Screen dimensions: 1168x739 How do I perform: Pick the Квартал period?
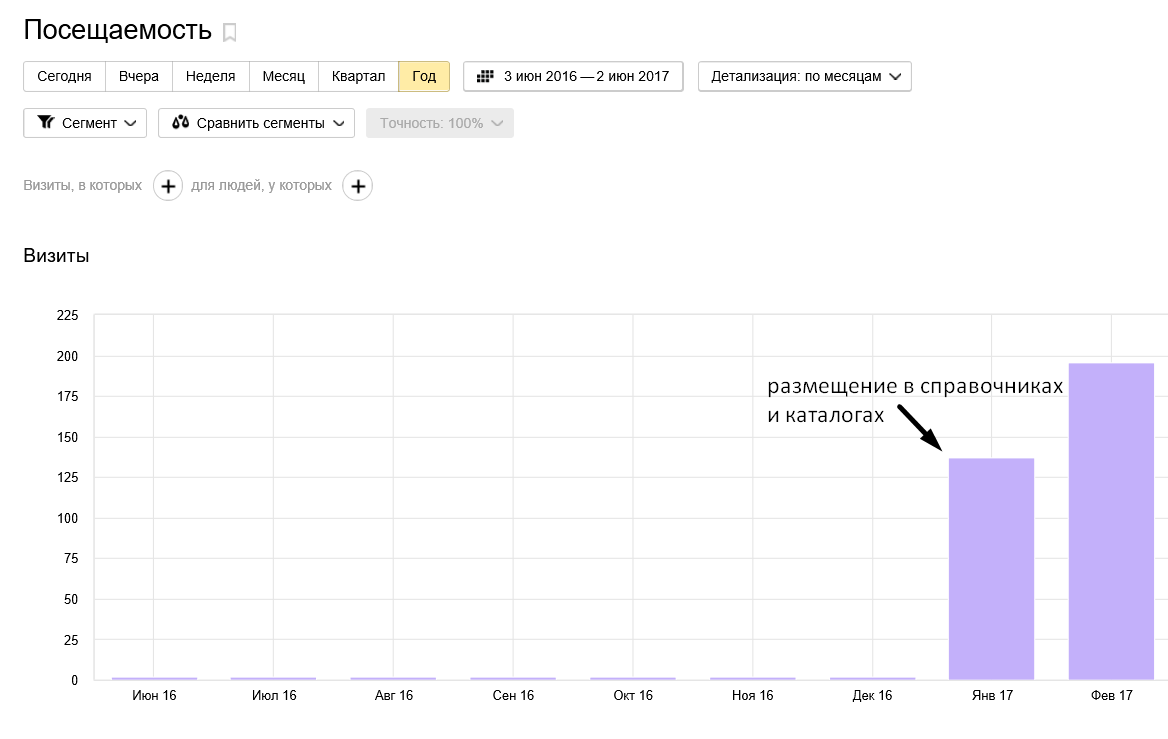tap(358, 76)
